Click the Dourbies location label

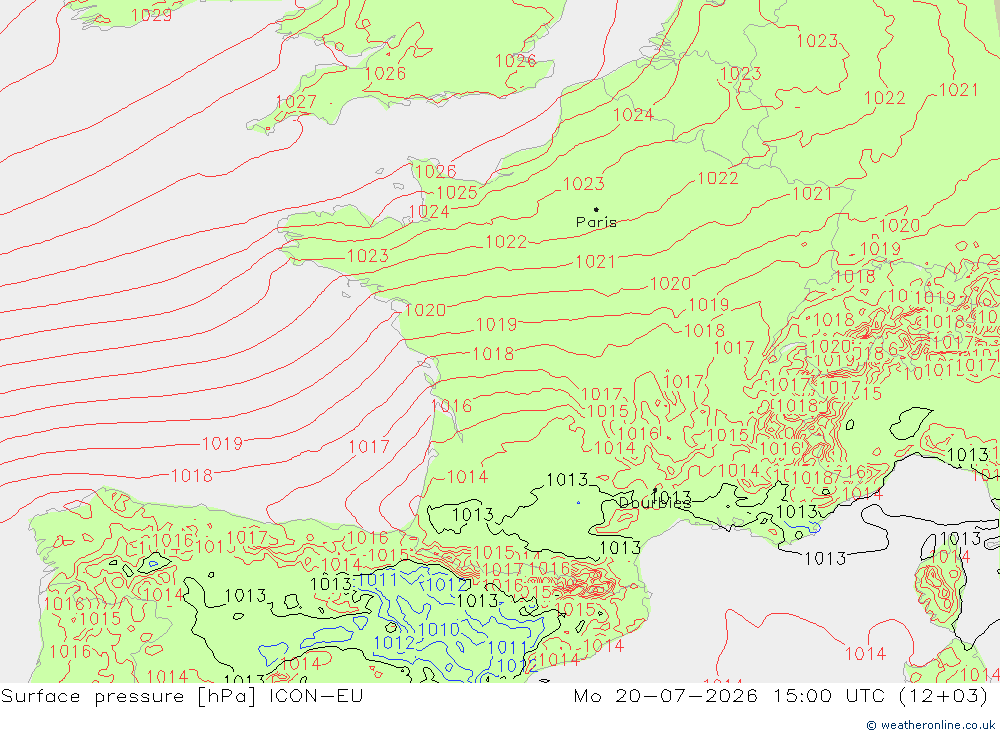pyautogui.click(x=655, y=503)
